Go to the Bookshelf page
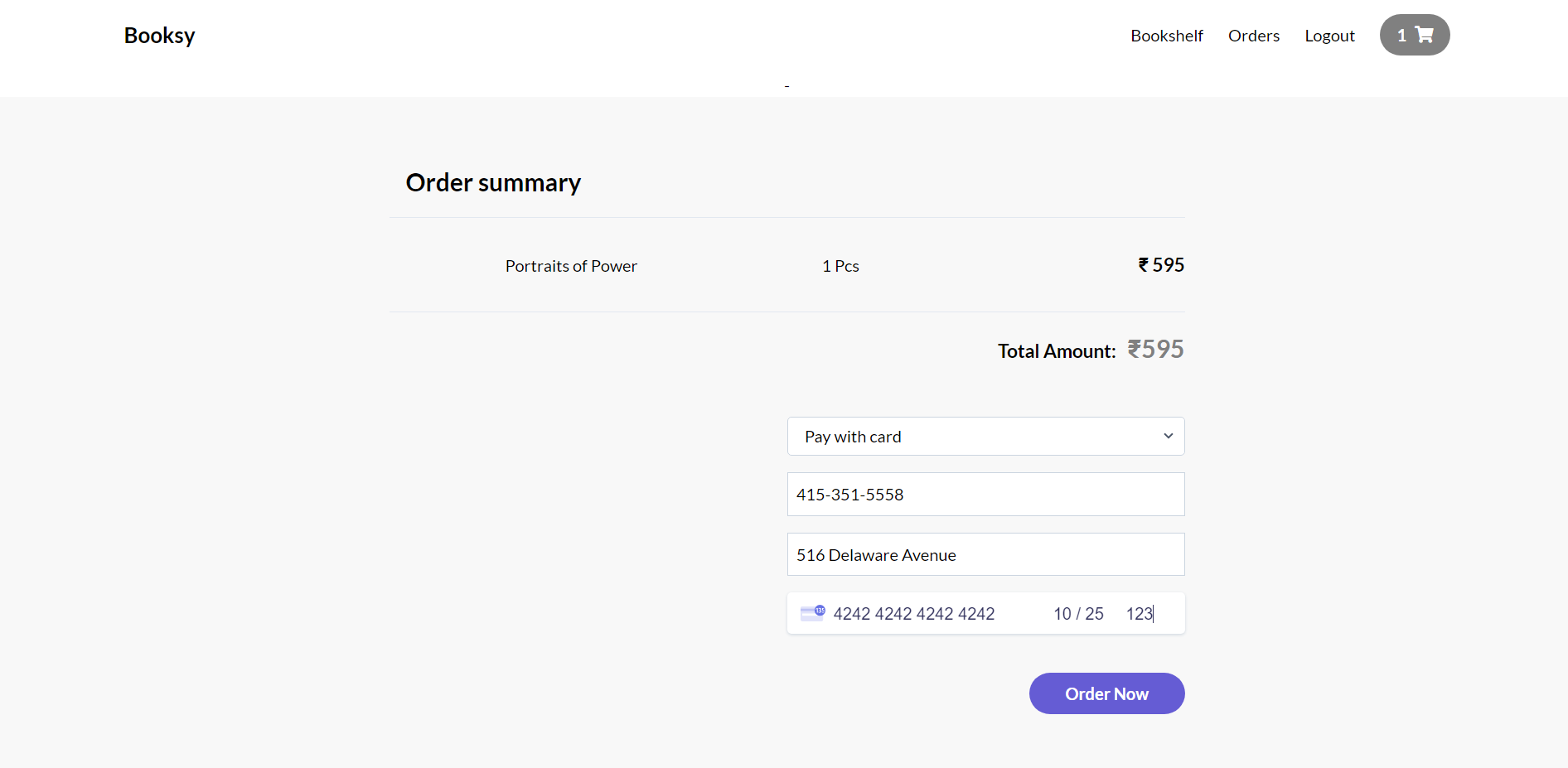Screen dimensions: 1568x768 click(x=1166, y=36)
